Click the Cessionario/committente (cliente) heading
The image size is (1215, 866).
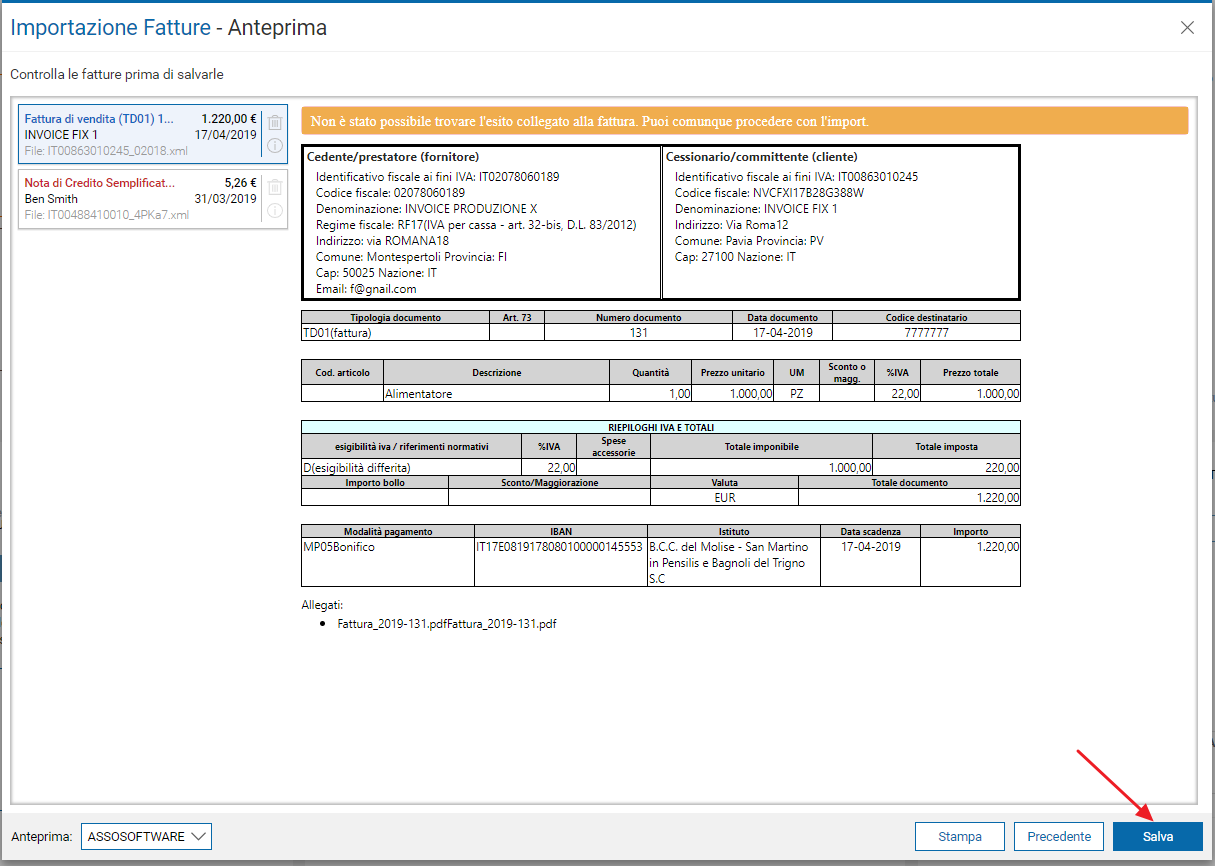(762, 157)
